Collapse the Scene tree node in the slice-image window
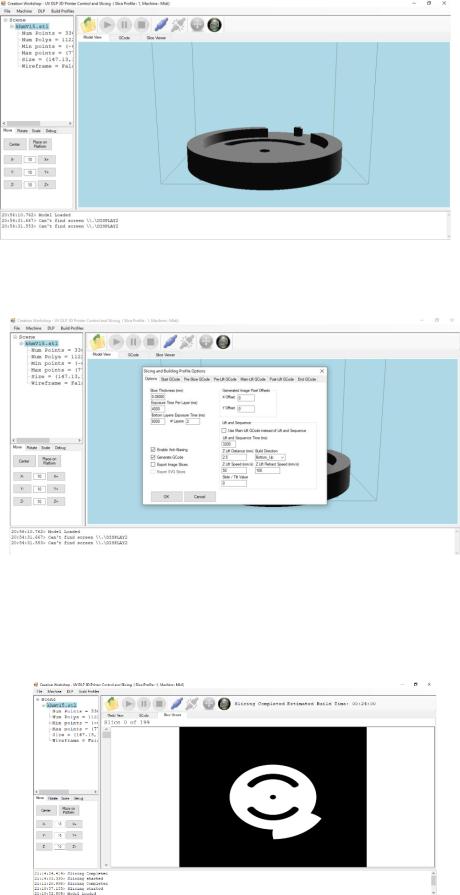 tap(38, 699)
